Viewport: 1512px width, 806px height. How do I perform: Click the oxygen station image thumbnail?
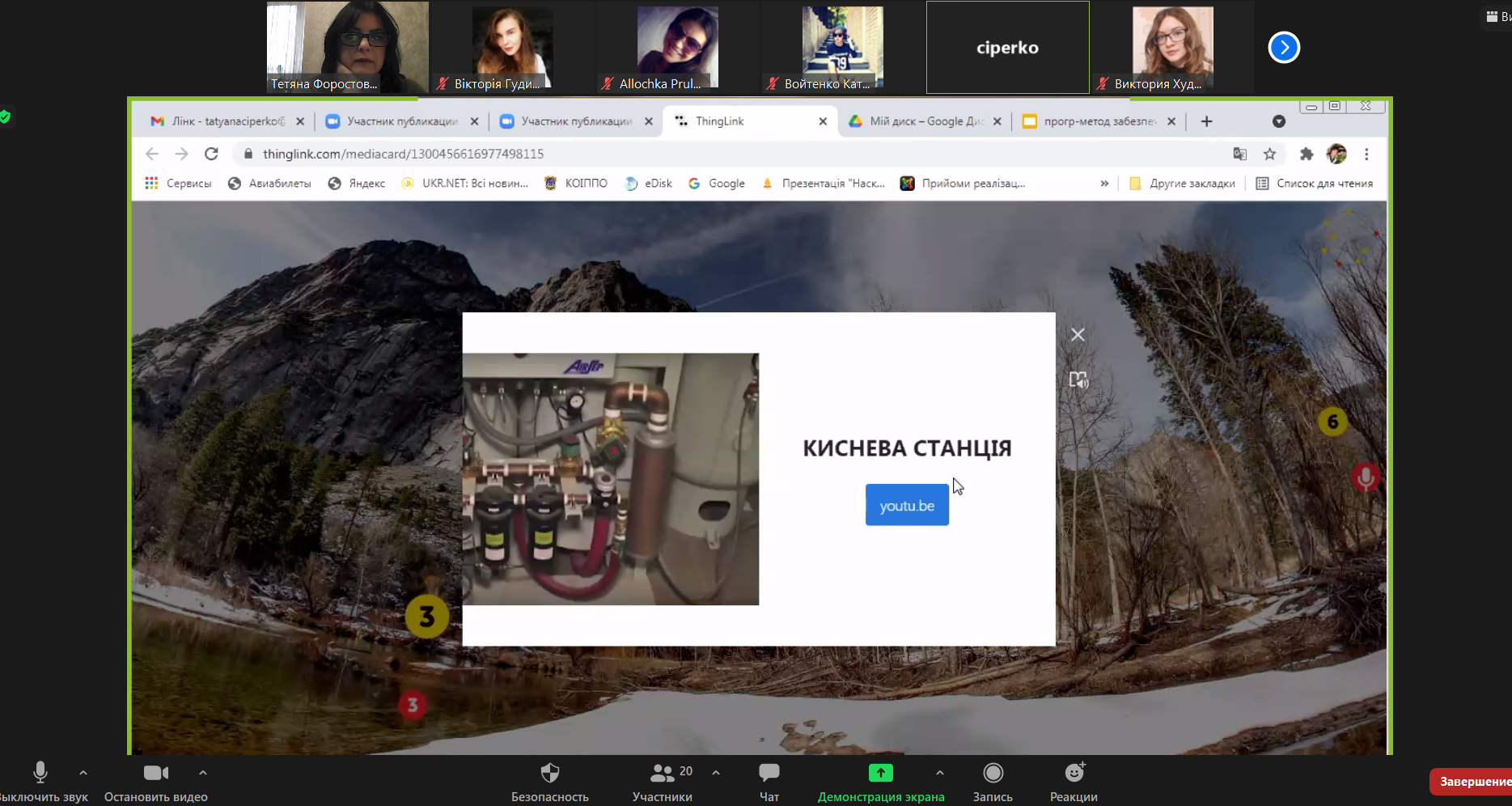tap(611, 479)
